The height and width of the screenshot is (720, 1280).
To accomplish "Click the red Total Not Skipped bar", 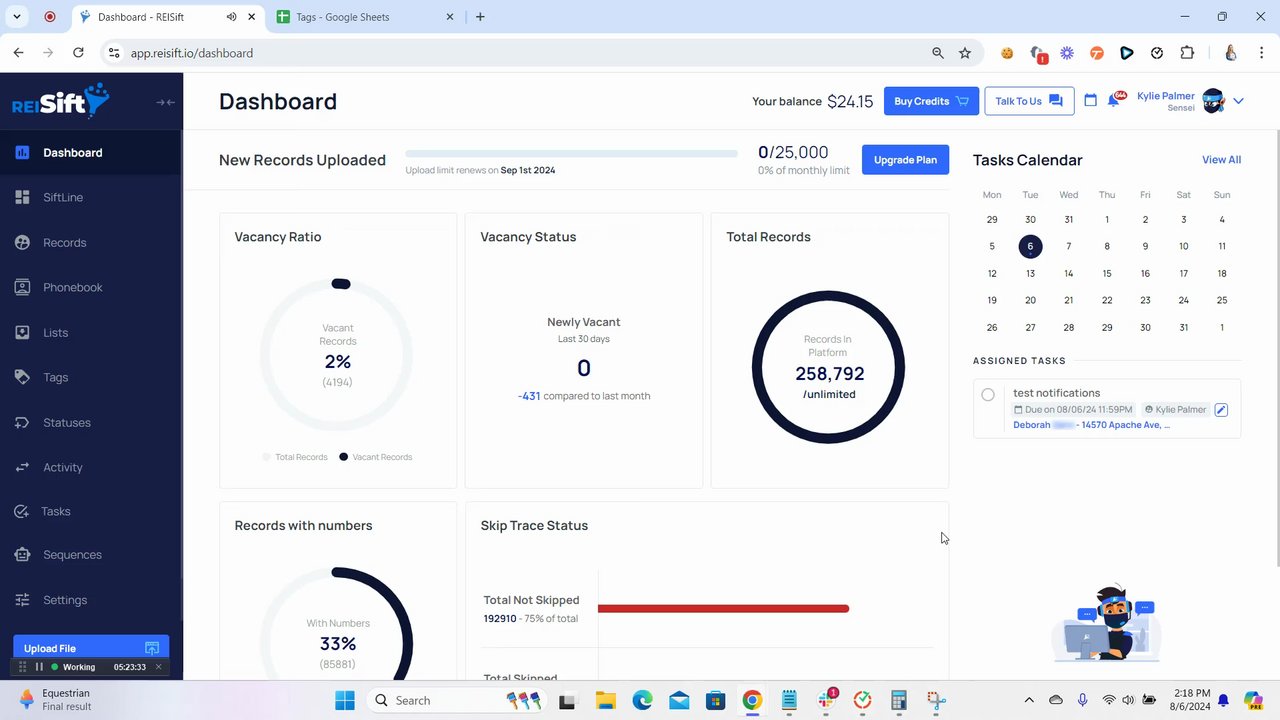I will pyautogui.click(x=723, y=608).
